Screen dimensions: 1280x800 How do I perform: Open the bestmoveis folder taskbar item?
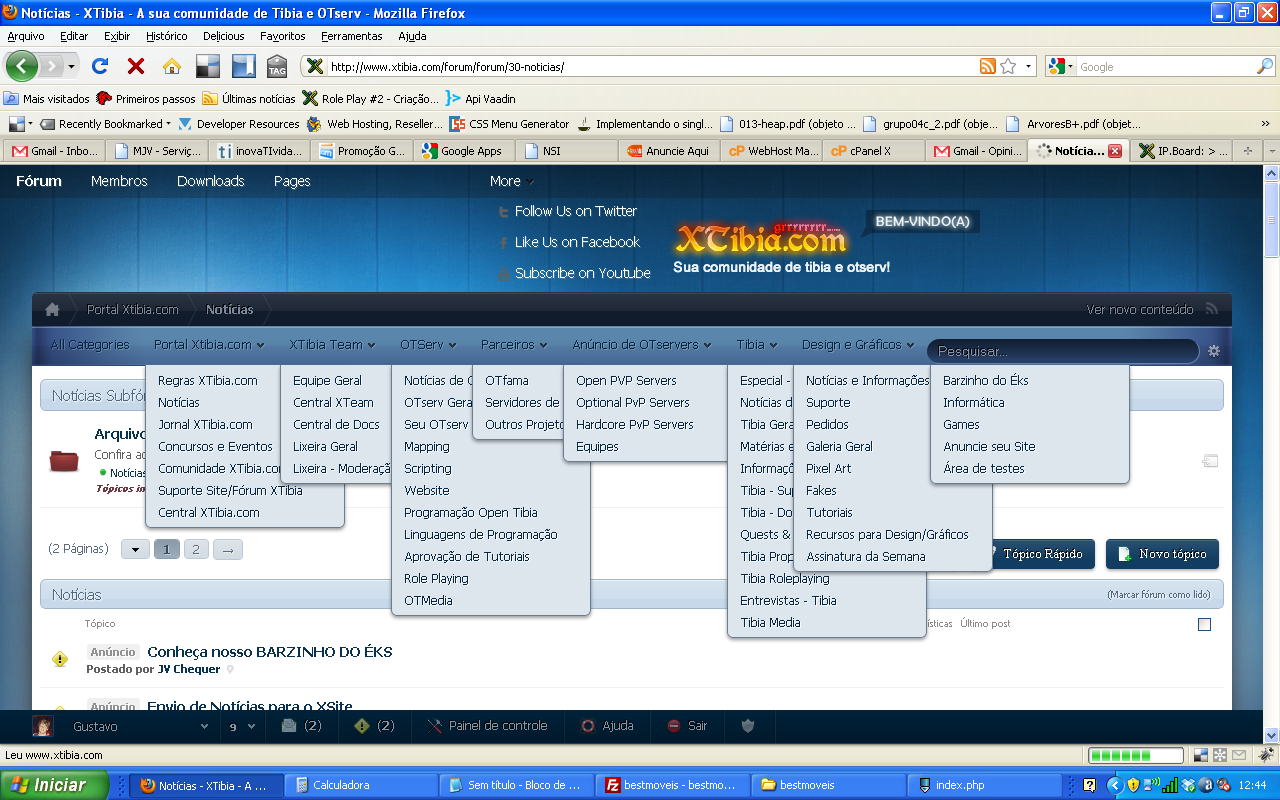(827, 785)
